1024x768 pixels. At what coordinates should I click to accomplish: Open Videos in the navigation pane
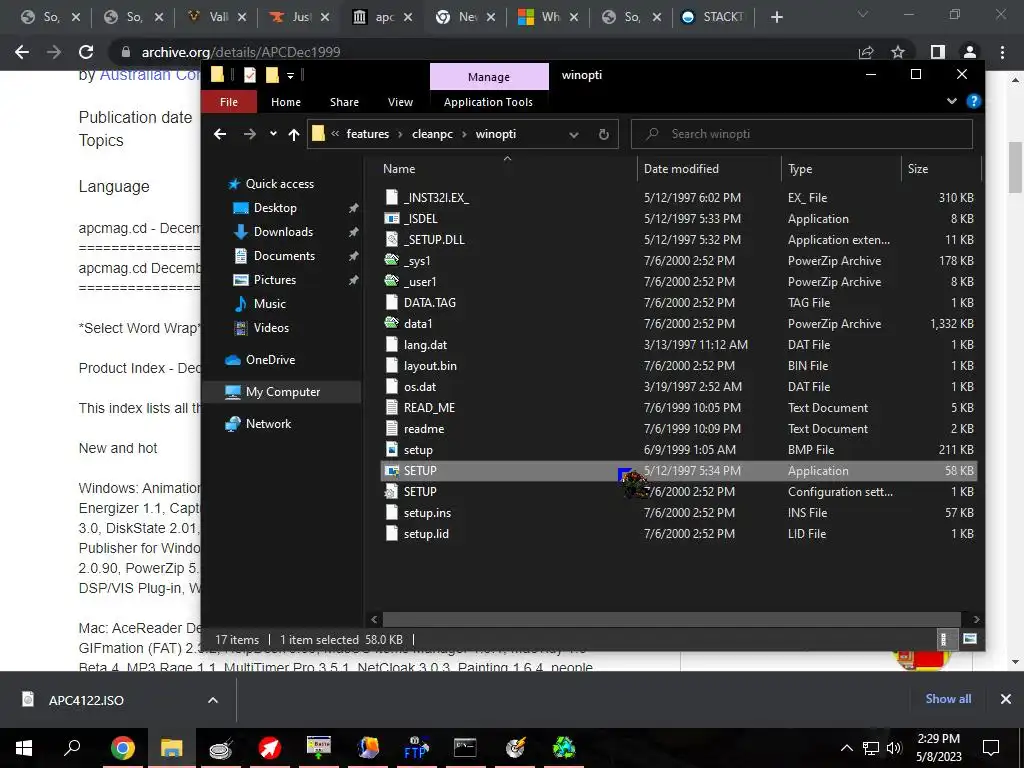(x=271, y=328)
